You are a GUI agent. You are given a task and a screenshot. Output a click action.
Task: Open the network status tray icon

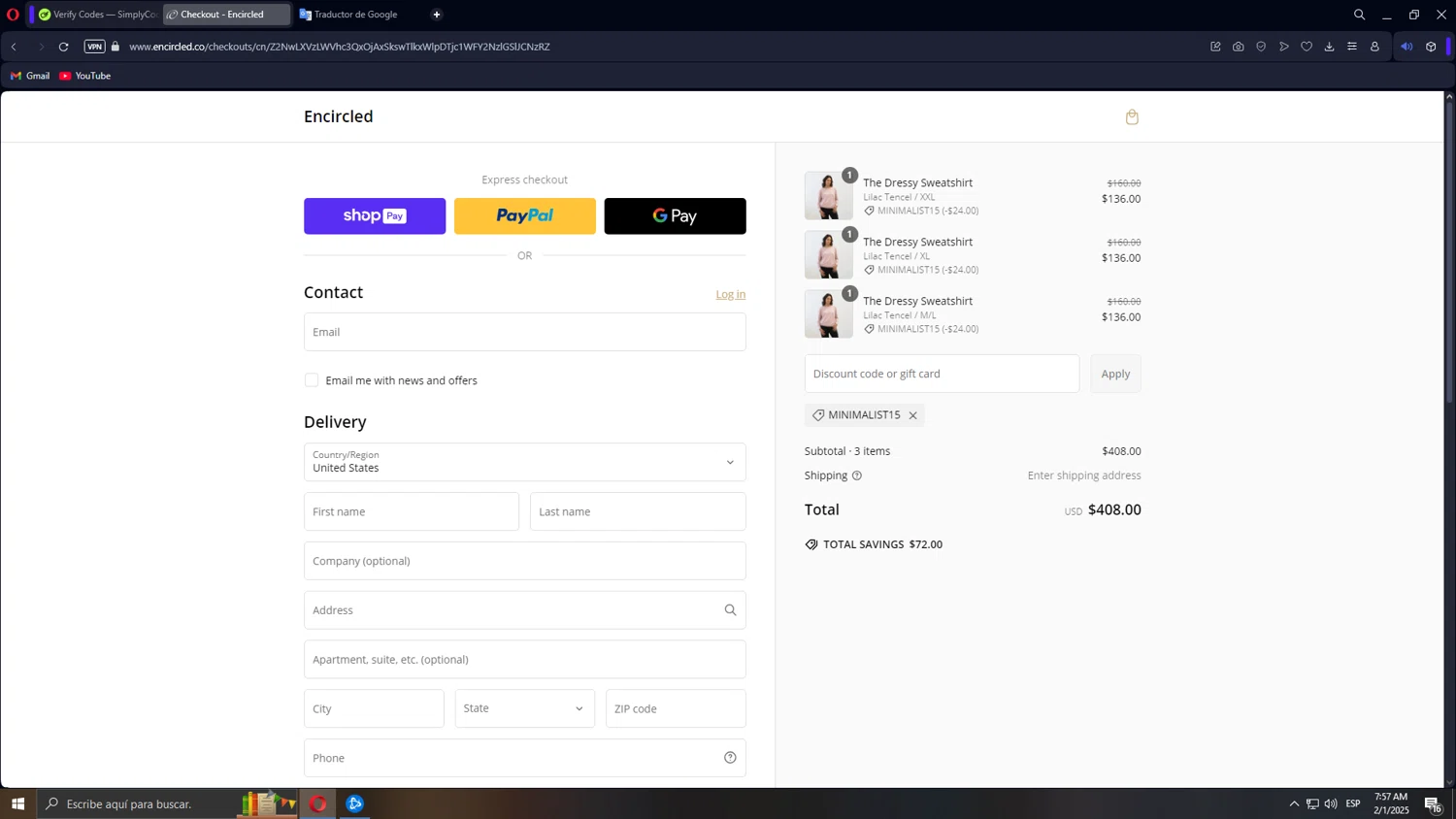pos(1312,803)
